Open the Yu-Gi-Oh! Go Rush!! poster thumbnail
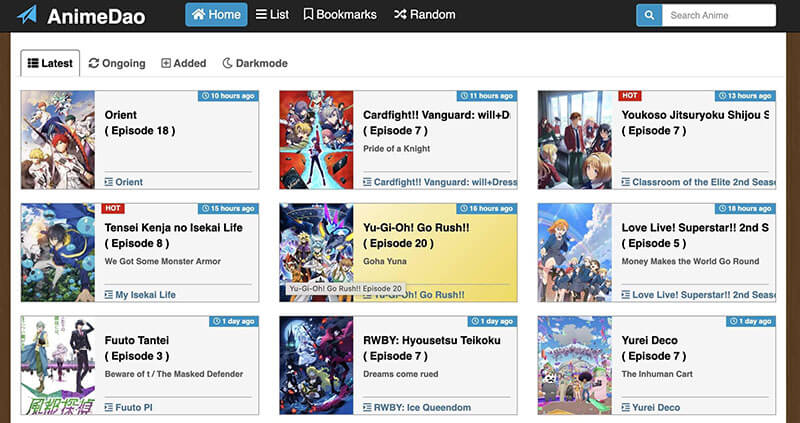This screenshot has height=423, width=800. 316,253
